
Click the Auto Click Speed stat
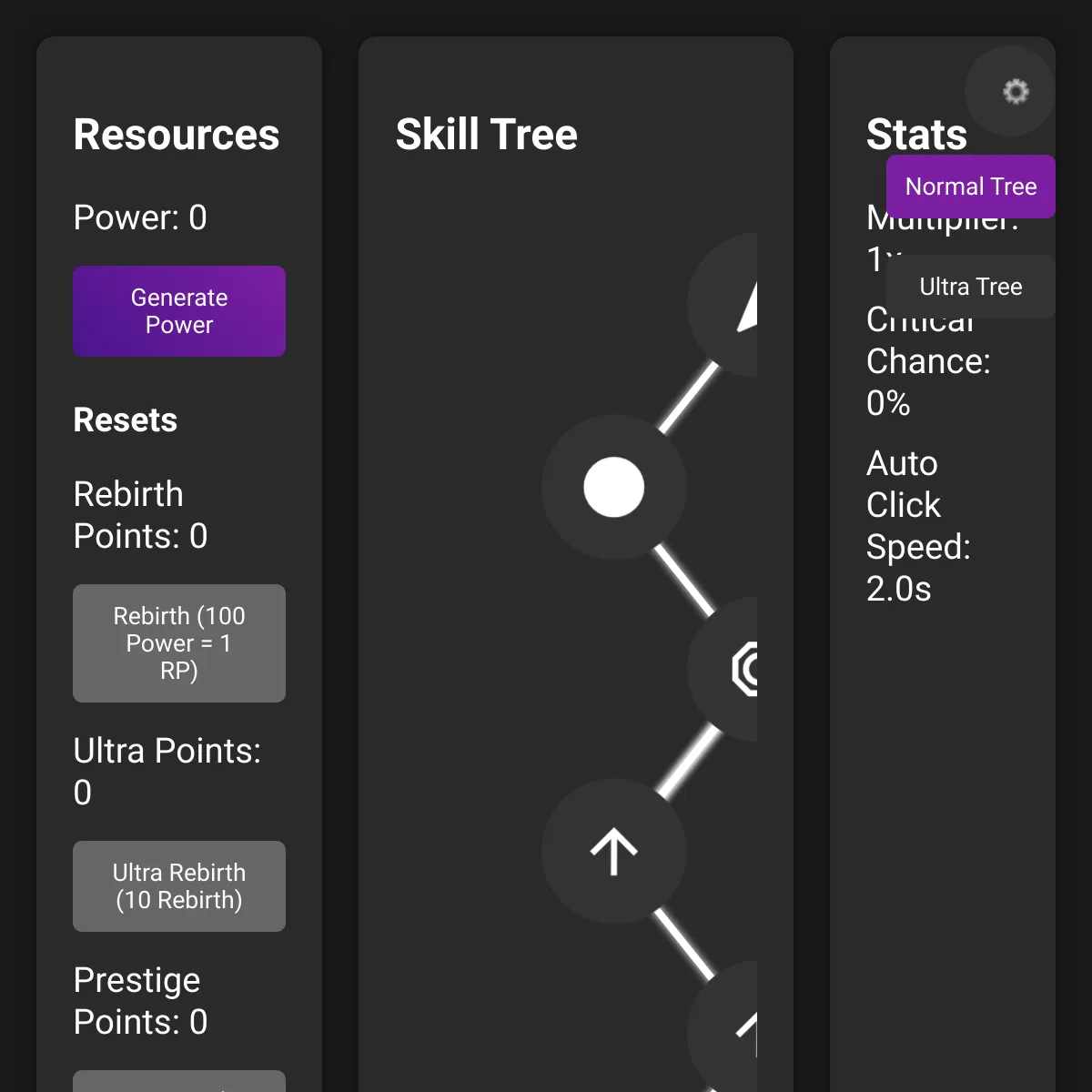919,526
